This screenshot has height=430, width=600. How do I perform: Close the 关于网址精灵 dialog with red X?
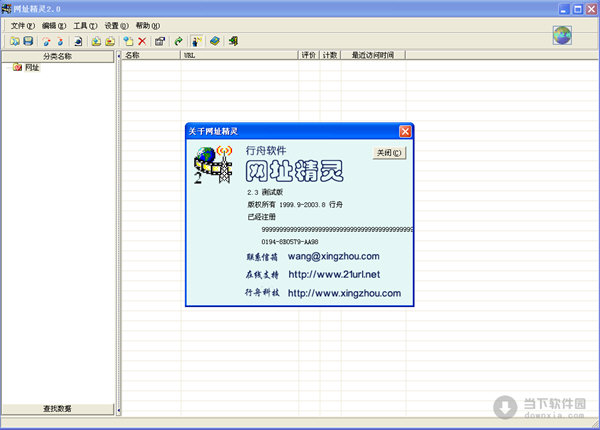[405, 132]
